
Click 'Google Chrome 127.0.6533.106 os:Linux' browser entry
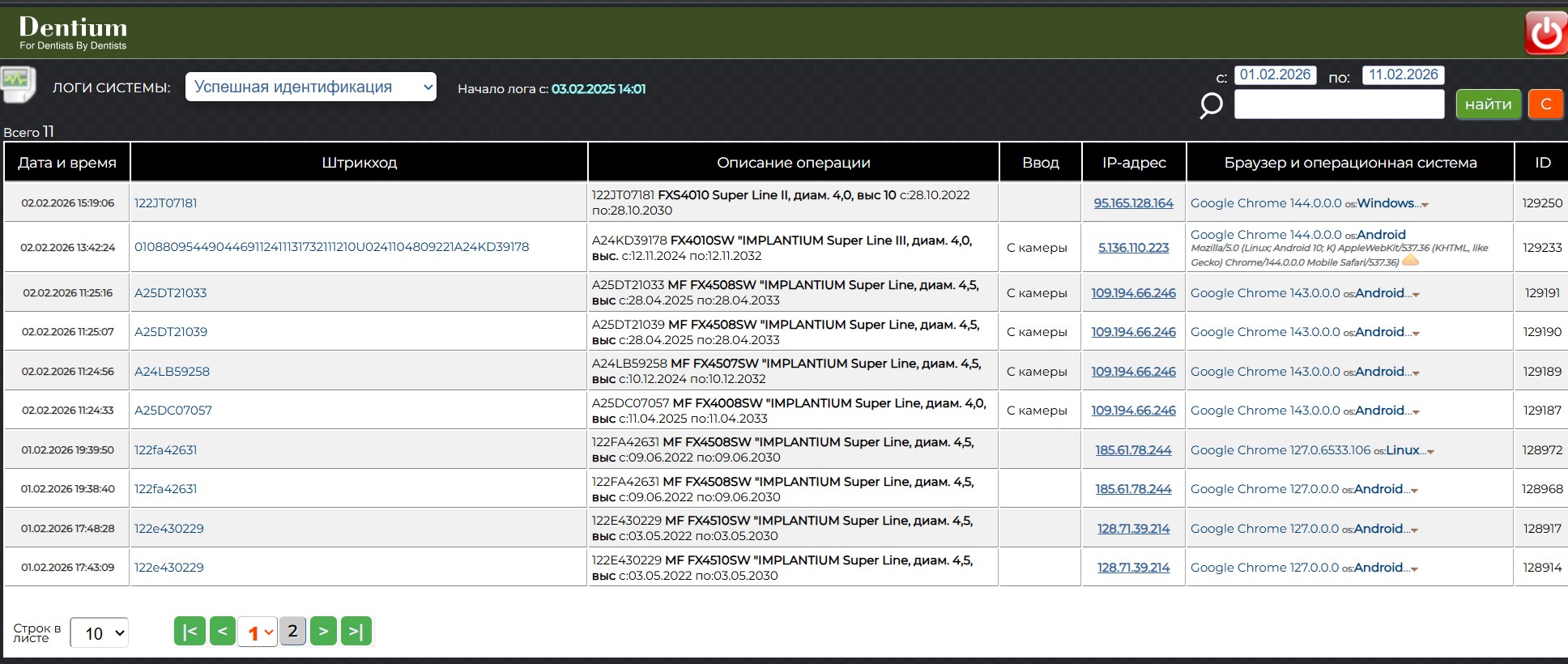coord(1307,449)
